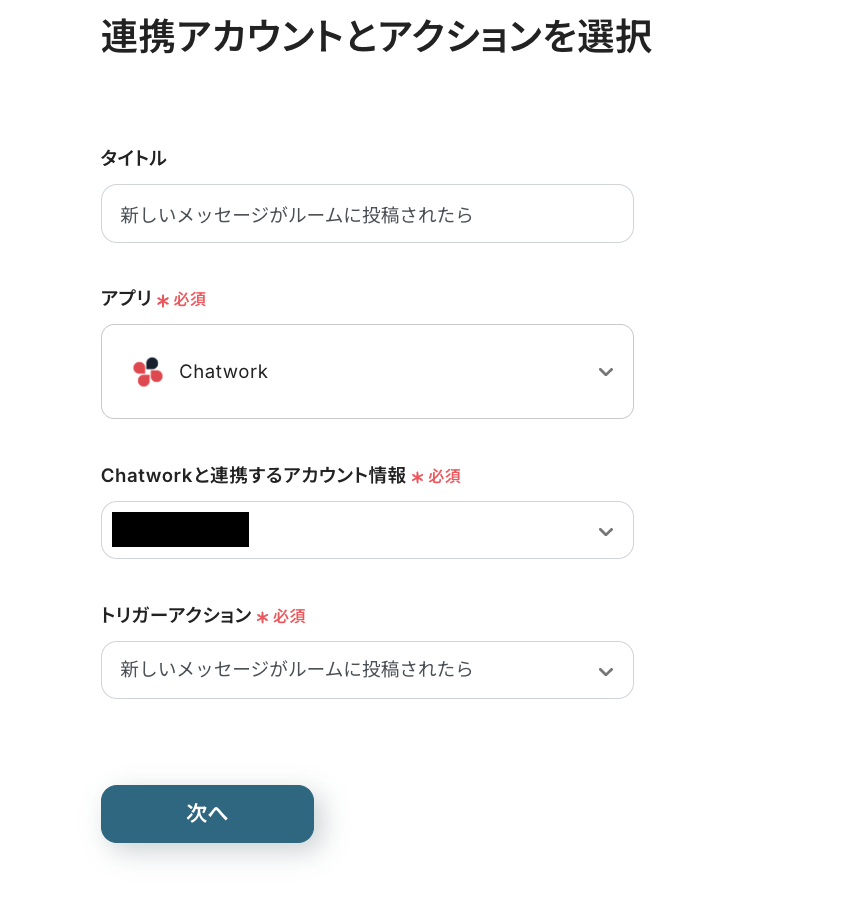Click the 必須 marker beside アプリ

(x=190, y=299)
